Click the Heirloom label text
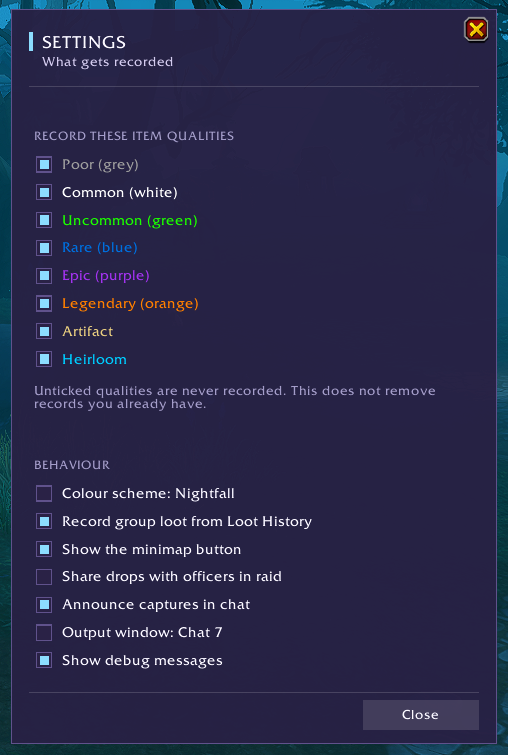The width and height of the screenshot is (508, 755). pyautogui.click(x=94, y=359)
